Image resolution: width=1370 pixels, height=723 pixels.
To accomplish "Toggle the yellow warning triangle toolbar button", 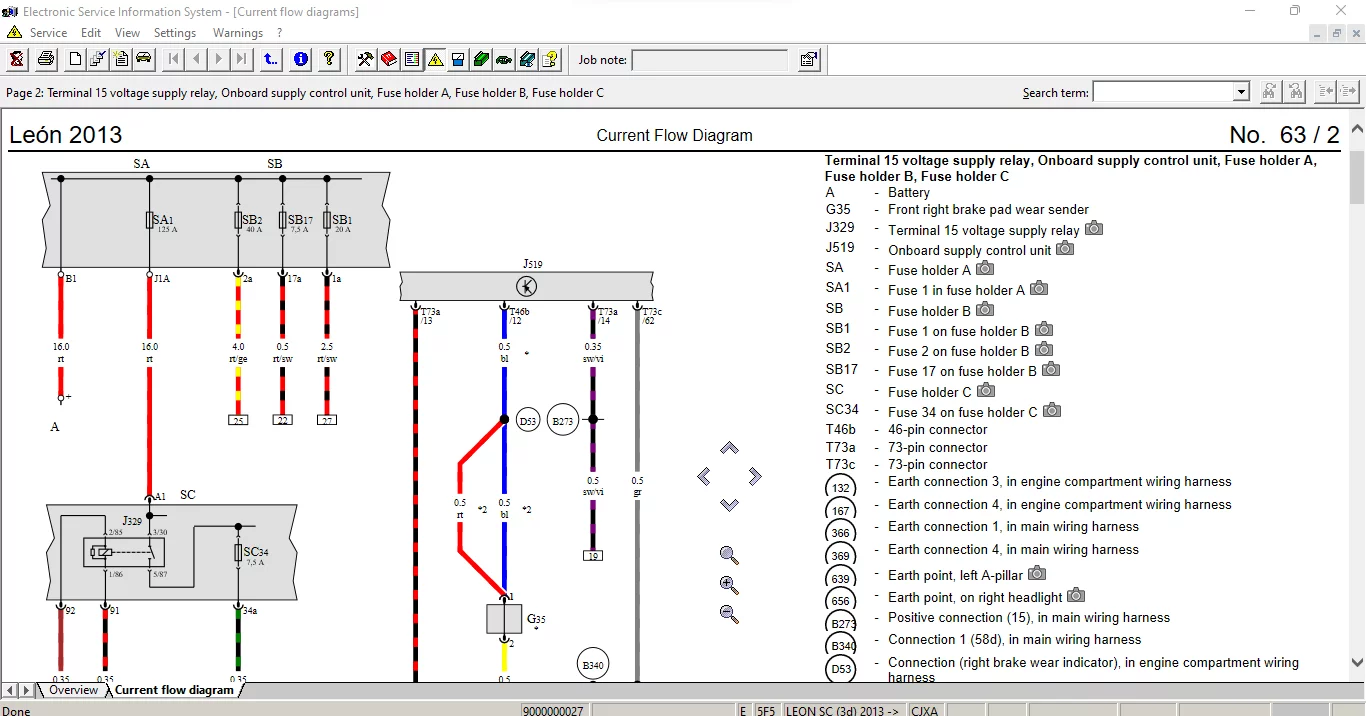I will click(435, 60).
